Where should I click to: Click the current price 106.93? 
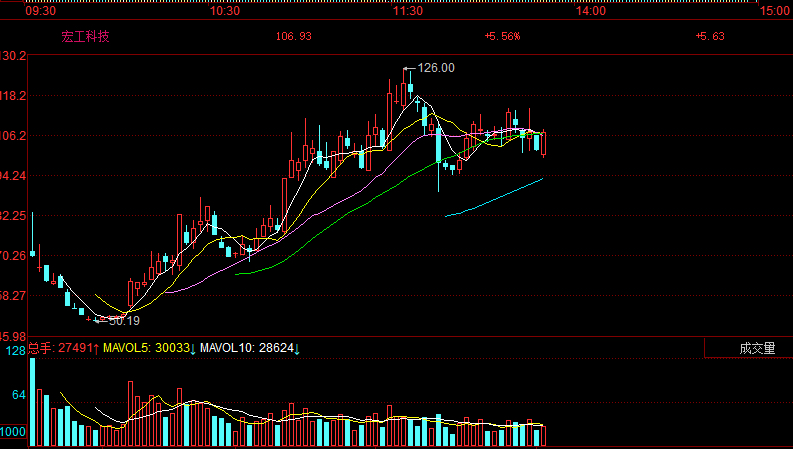pos(293,36)
